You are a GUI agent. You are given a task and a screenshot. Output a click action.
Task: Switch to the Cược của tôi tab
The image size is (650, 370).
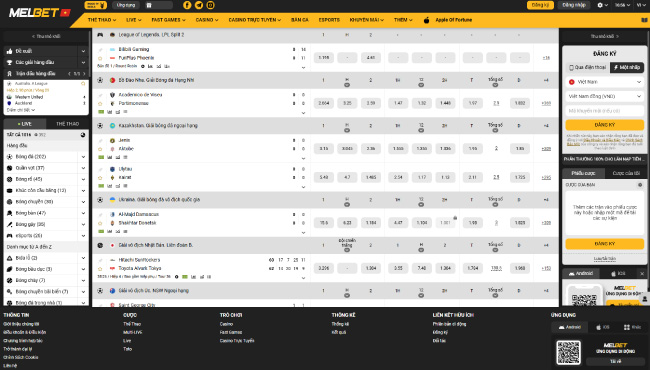(626, 173)
